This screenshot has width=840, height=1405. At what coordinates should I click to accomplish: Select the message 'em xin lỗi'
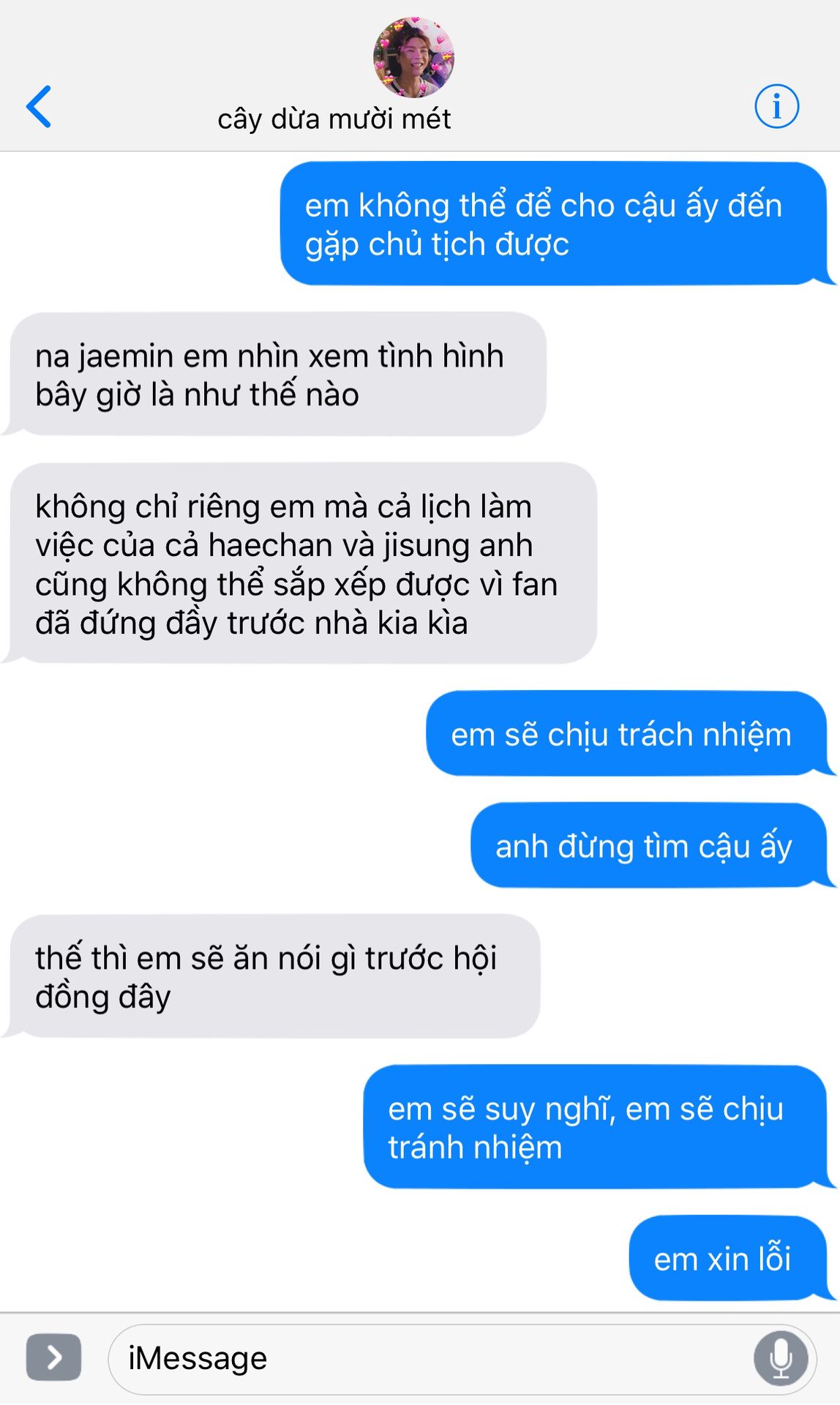(x=729, y=1258)
